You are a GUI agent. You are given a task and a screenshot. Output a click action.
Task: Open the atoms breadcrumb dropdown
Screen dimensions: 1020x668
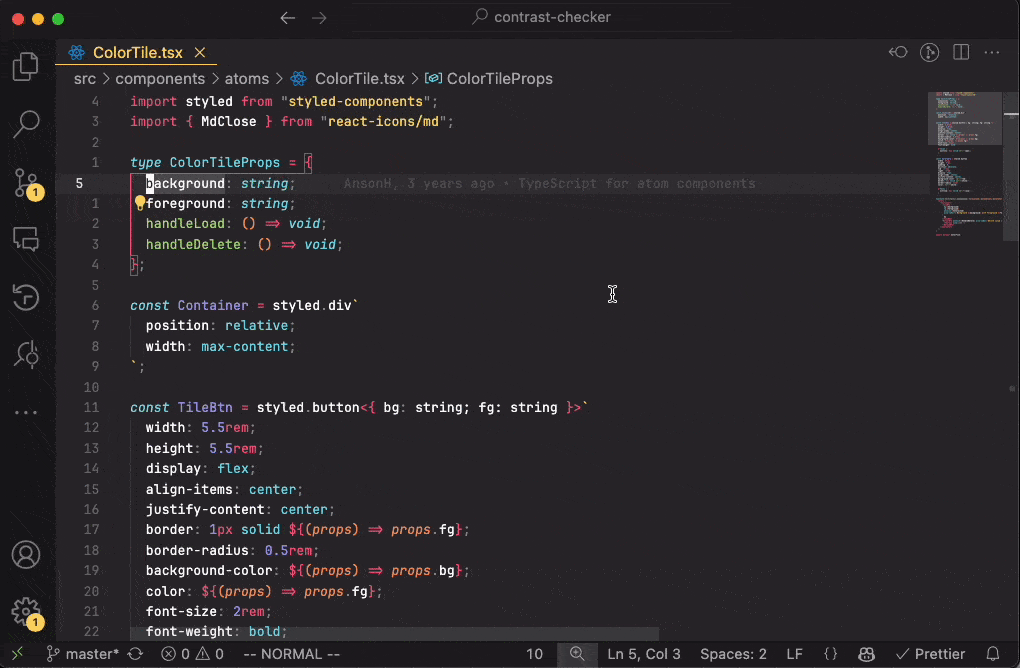[247, 78]
